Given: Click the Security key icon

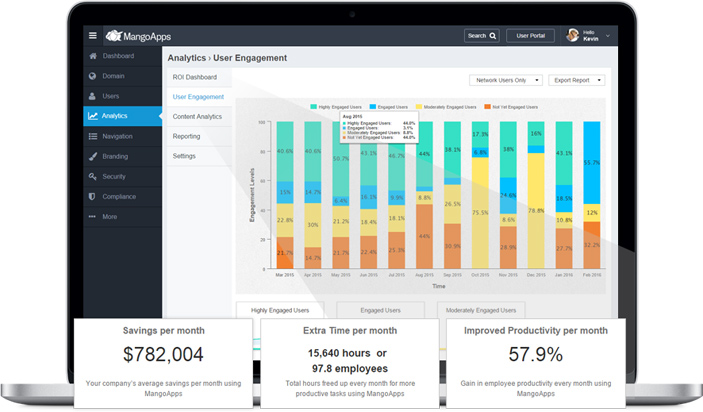Looking at the screenshot, I should click(x=92, y=177).
